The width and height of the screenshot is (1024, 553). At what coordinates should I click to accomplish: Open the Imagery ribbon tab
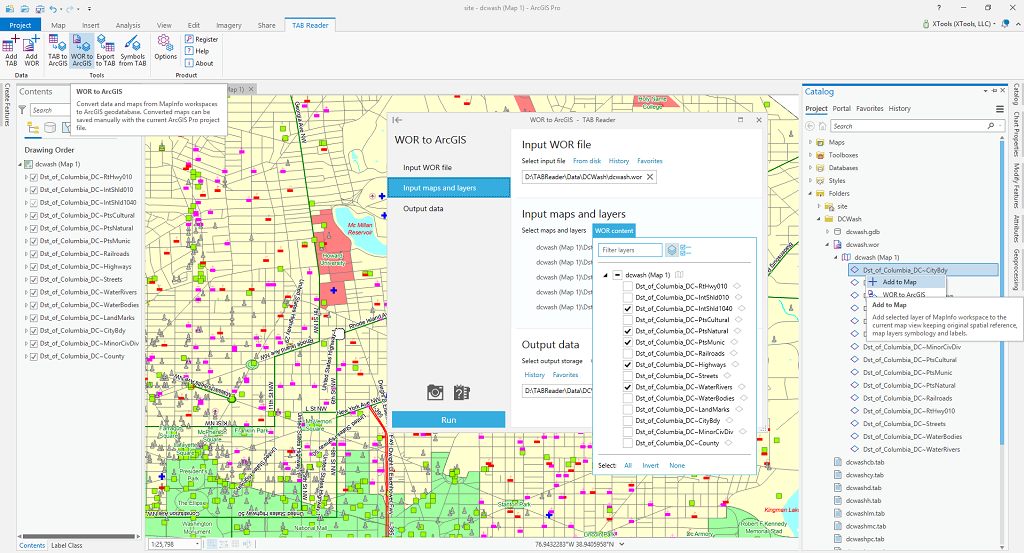coord(229,25)
